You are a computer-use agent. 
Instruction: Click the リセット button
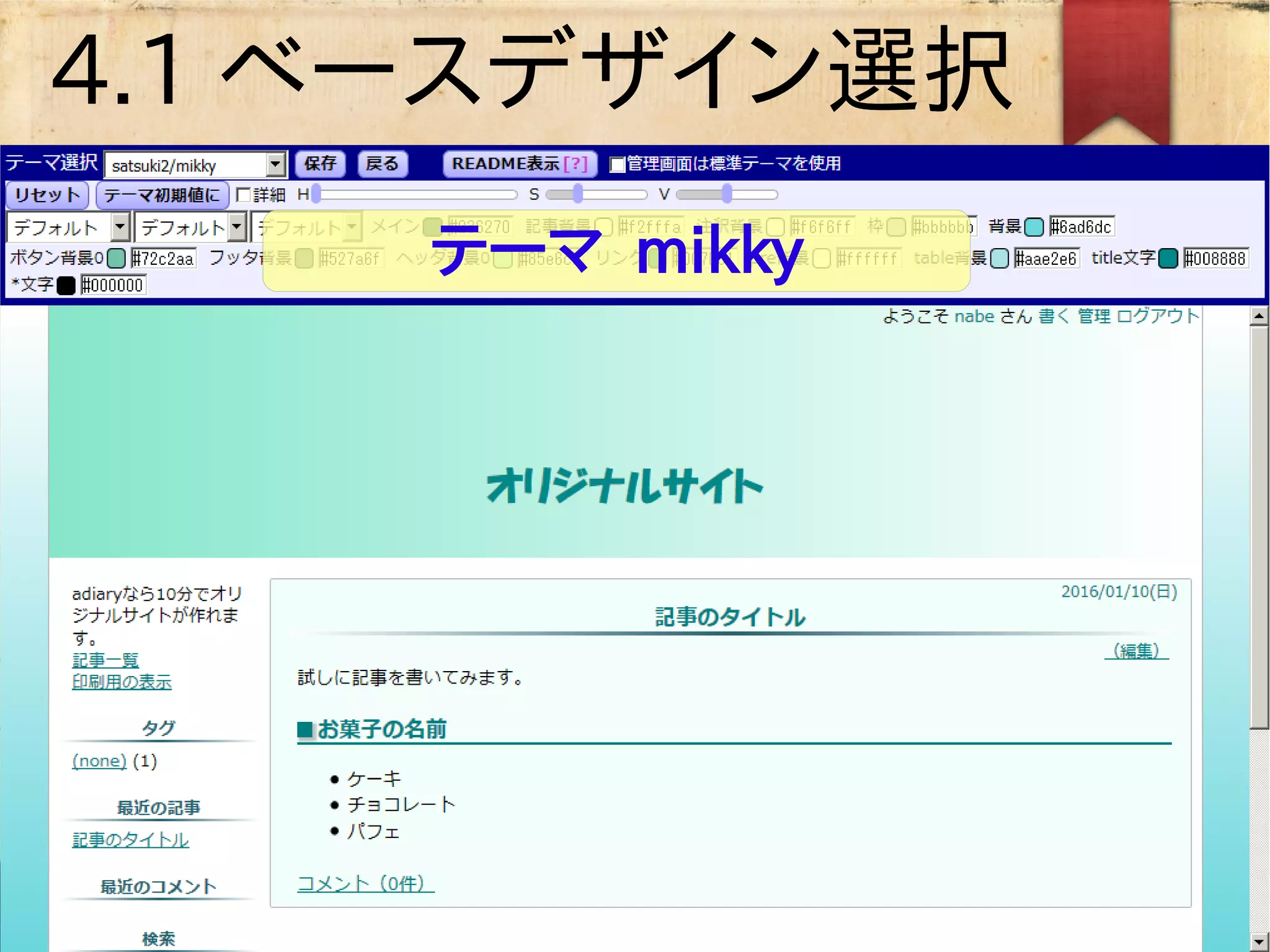point(48,195)
